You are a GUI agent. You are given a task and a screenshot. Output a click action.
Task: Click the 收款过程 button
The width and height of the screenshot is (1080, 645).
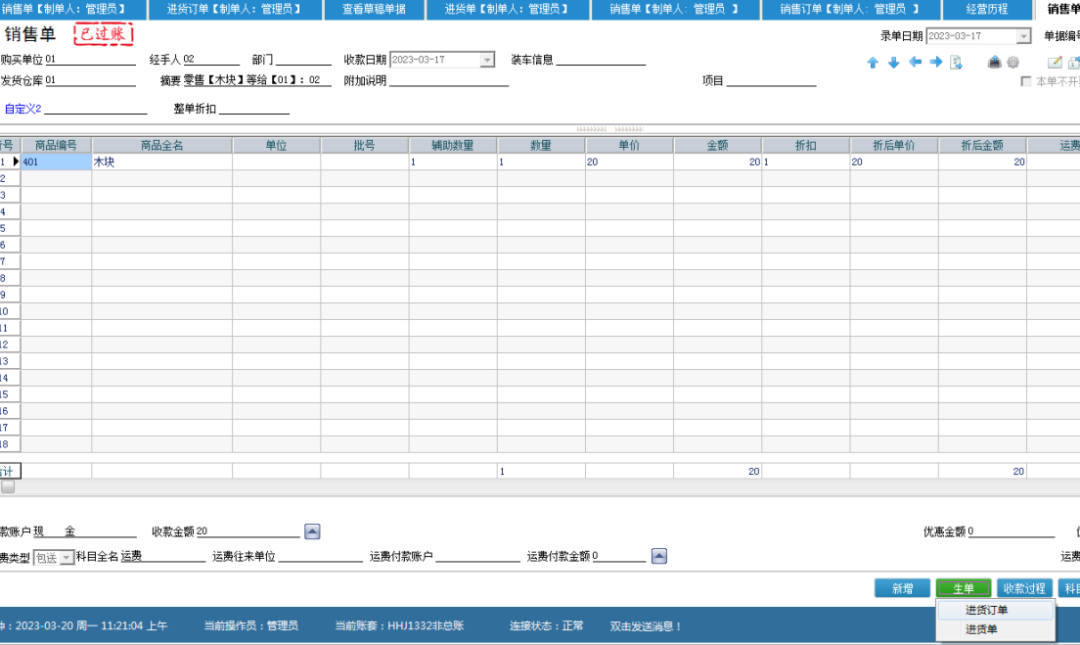click(1024, 588)
